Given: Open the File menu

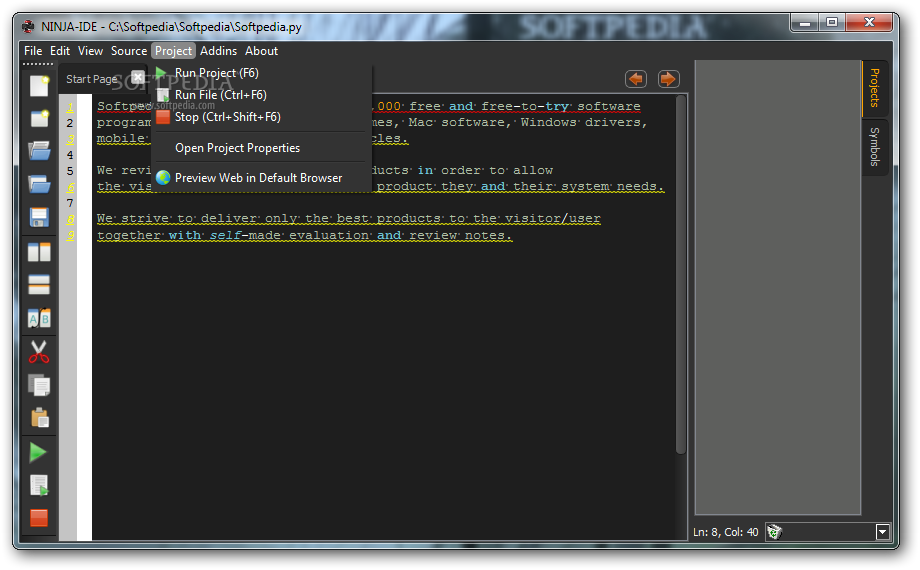Looking at the screenshot, I should coord(33,51).
